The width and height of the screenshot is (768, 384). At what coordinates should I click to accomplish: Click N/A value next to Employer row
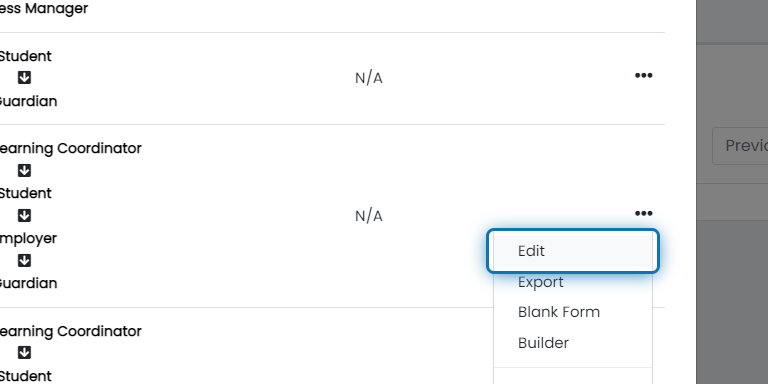(369, 216)
